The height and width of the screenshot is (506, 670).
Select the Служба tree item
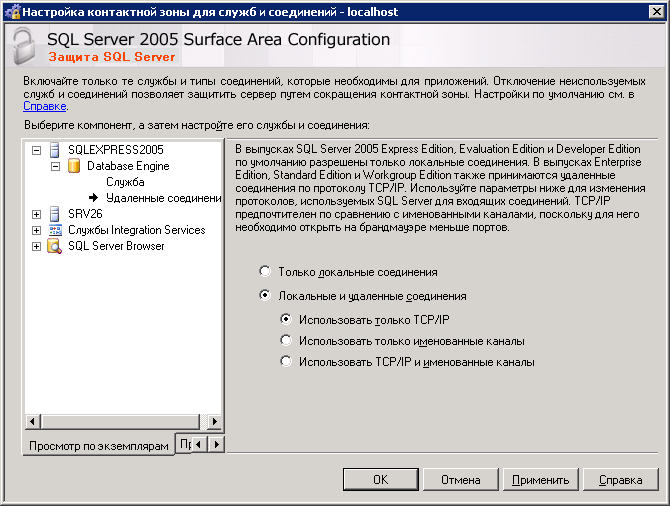(x=125, y=182)
